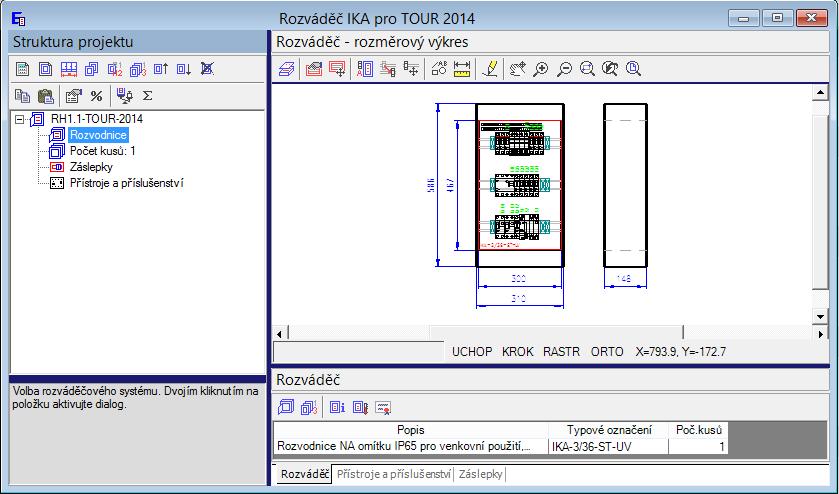839x494 pixels.
Task: Select RH1.1-TOUR-2014 in project tree
Action: (x=97, y=119)
